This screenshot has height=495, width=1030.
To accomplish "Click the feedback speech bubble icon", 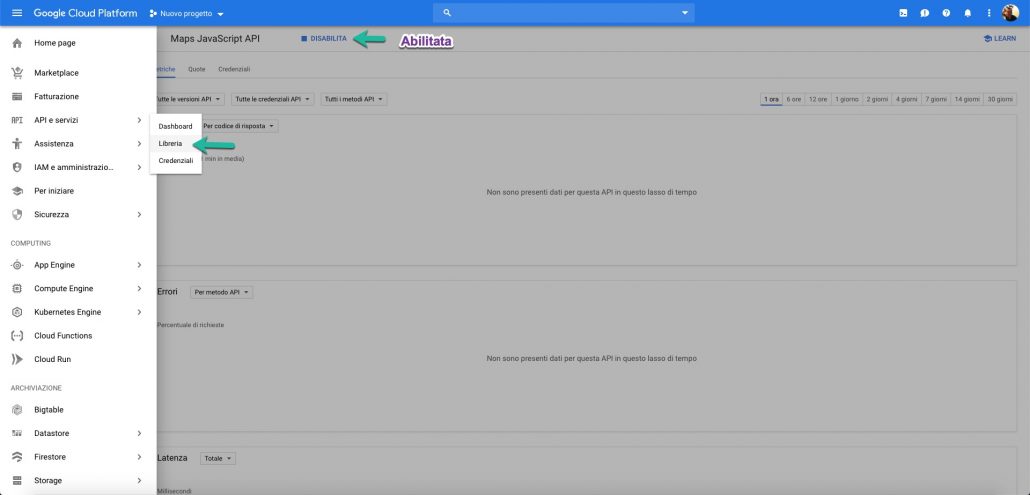I will (924, 13).
